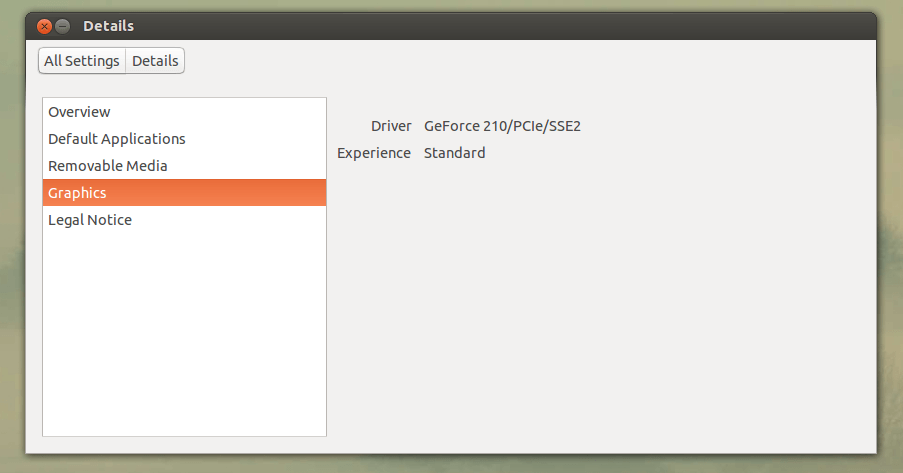Select the highlighted Graphics item
This screenshot has height=473, width=903.
[x=77, y=193]
